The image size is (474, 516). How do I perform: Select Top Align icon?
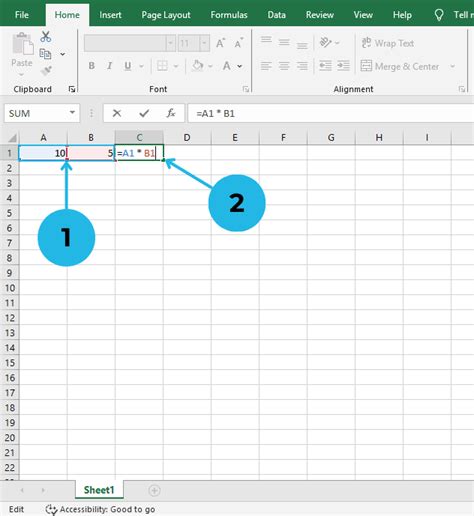(x=266, y=40)
